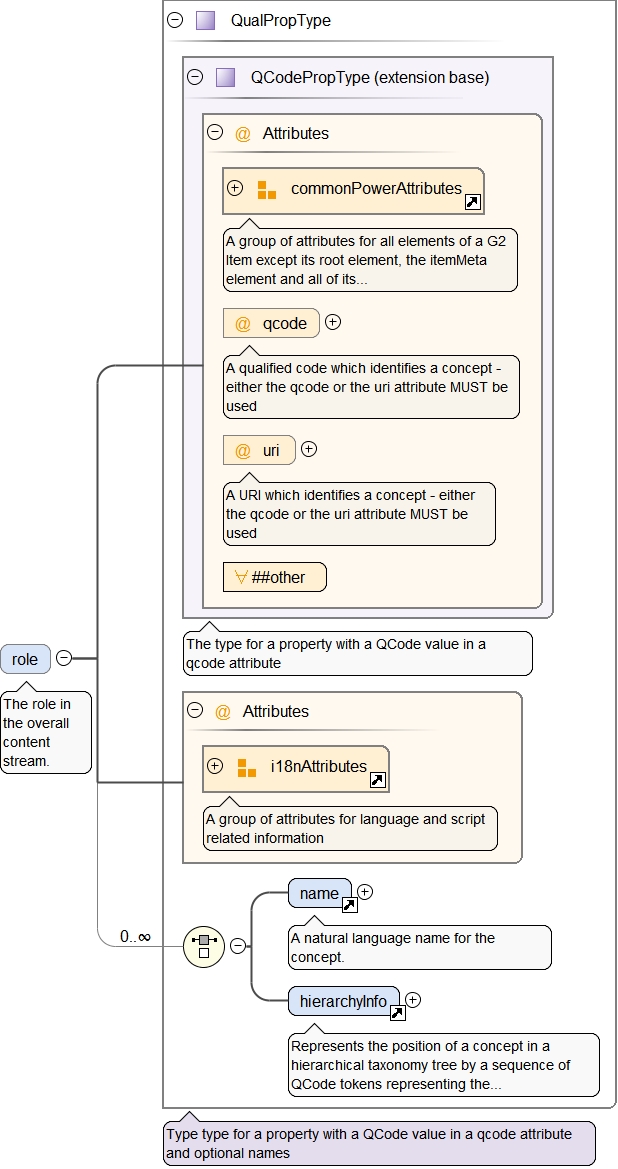Screen dimensions: 618x1169
Task: Select the qcode attribute box
Action: point(271,323)
